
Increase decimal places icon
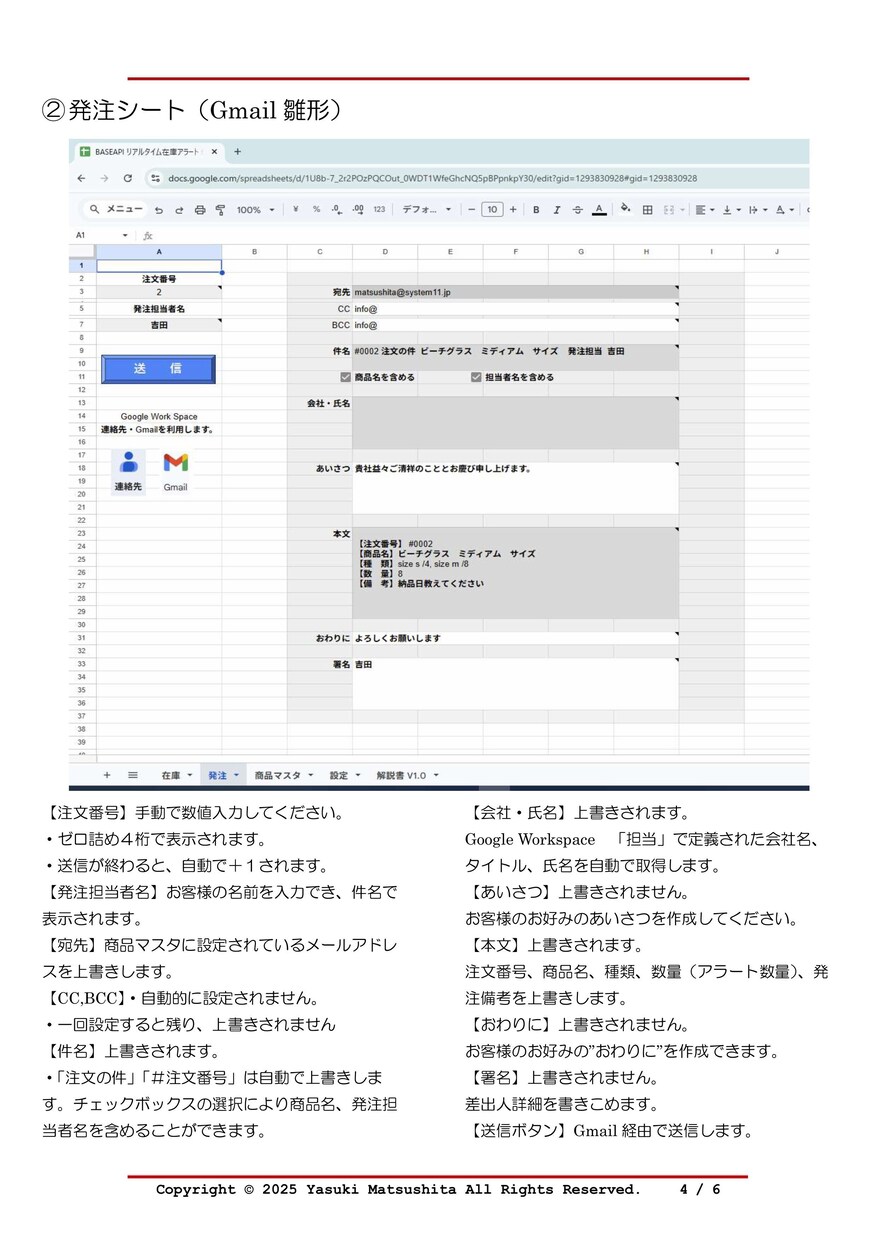pos(357,210)
